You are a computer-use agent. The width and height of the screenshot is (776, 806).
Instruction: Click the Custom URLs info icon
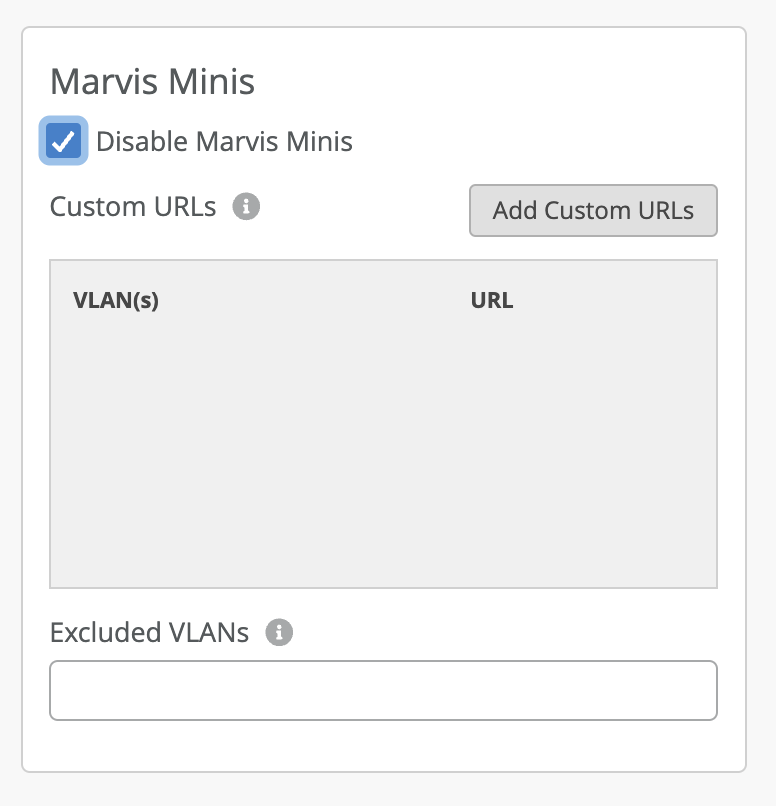pyautogui.click(x=246, y=207)
